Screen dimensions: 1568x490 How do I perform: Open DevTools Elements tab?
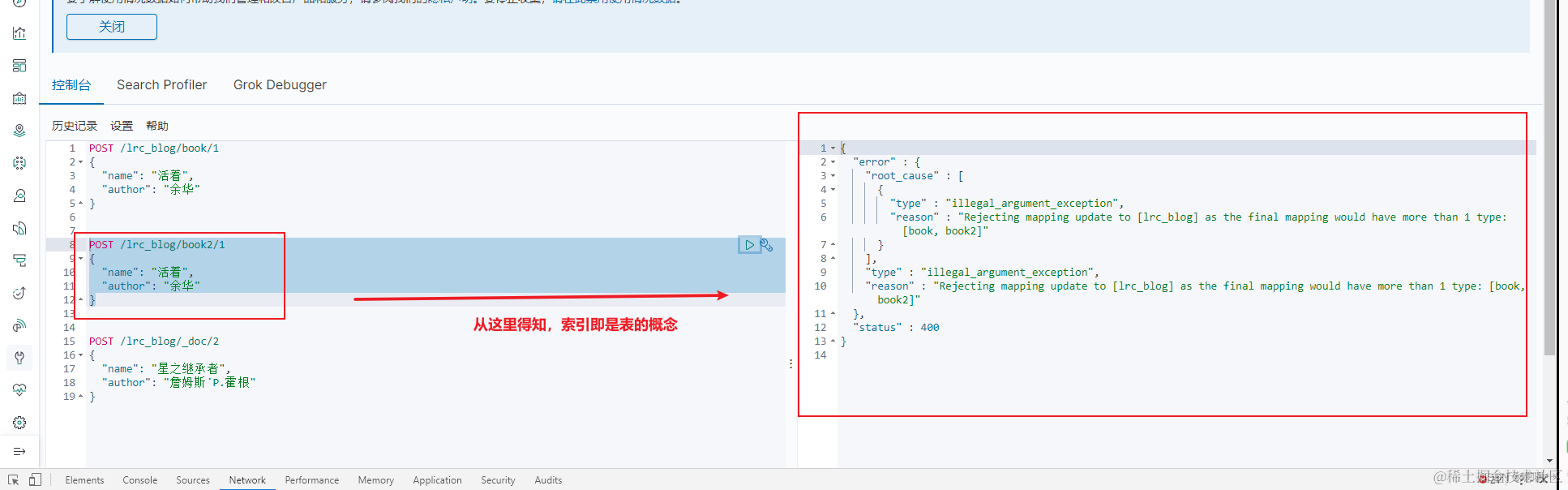point(84,480)
